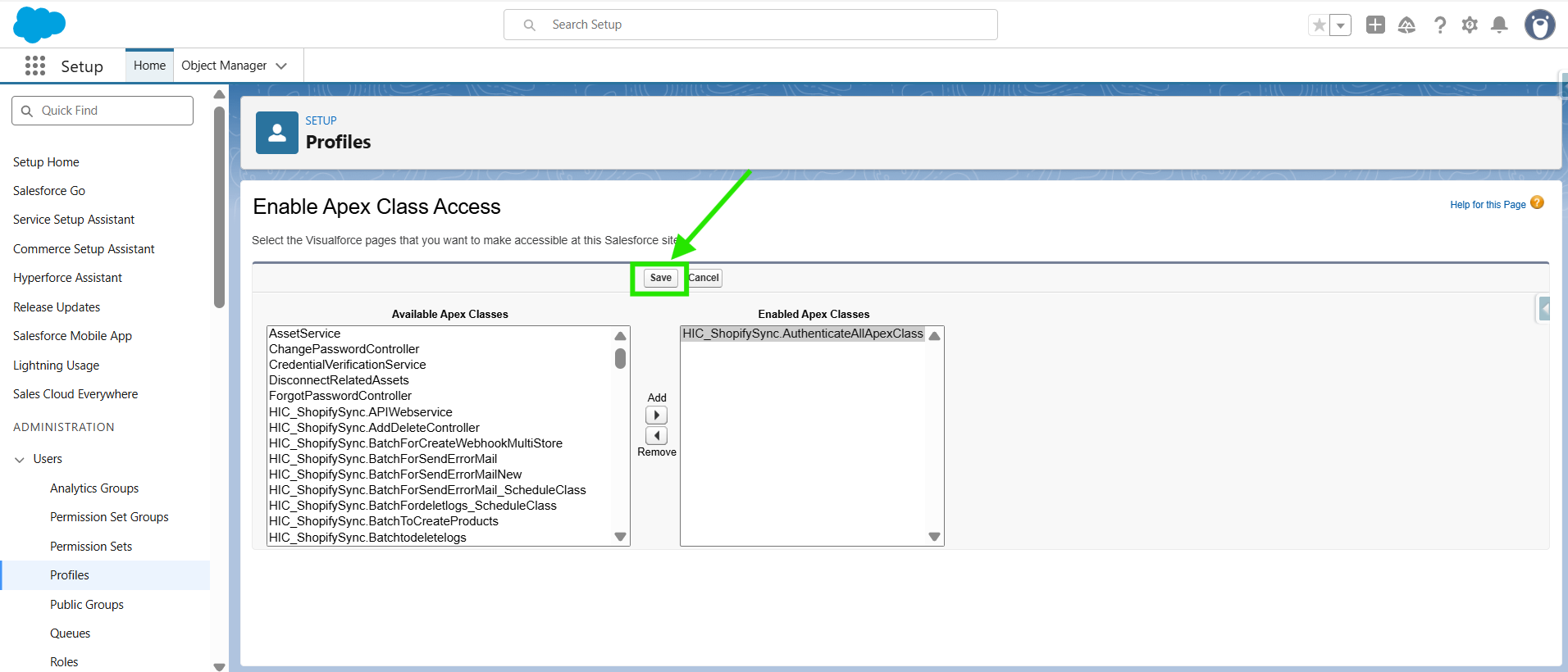
Task: Open the notifications bell
Action: pyautogui.click(x=1499, y=25)
